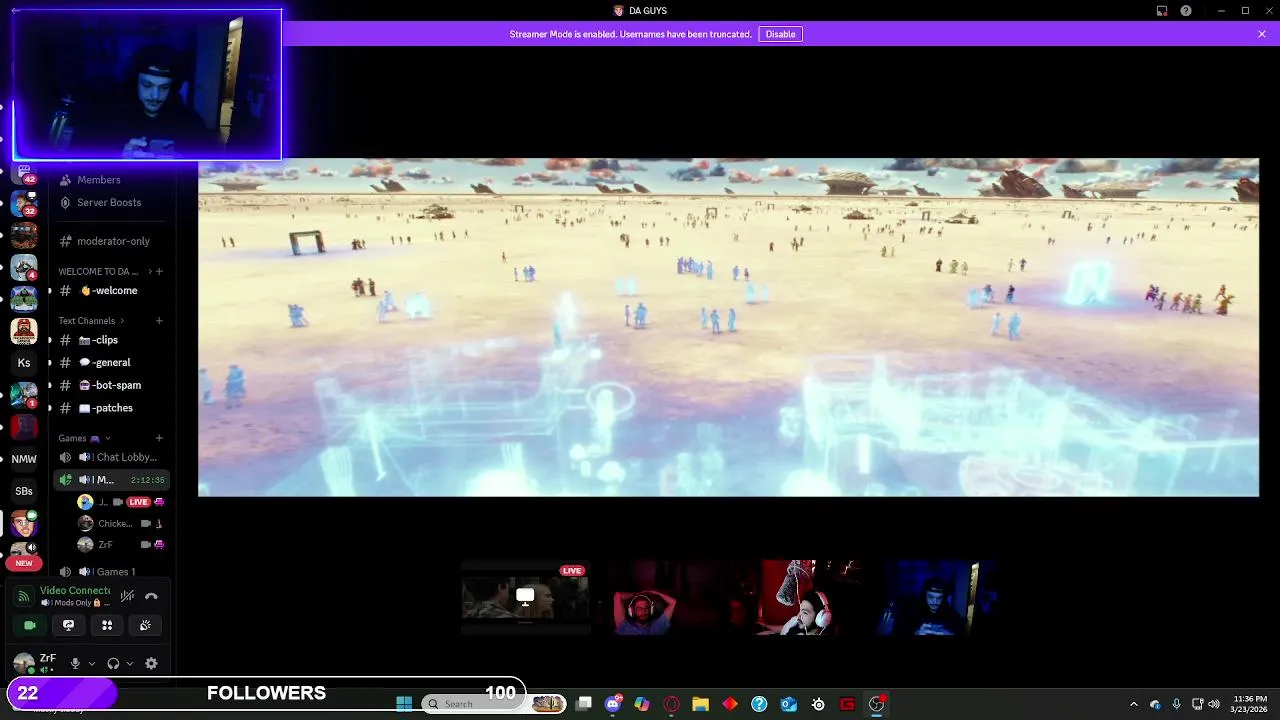Open the general text channel
Image resolution: width=1280 pixels, height=720 pixels.
pos(110,363)
